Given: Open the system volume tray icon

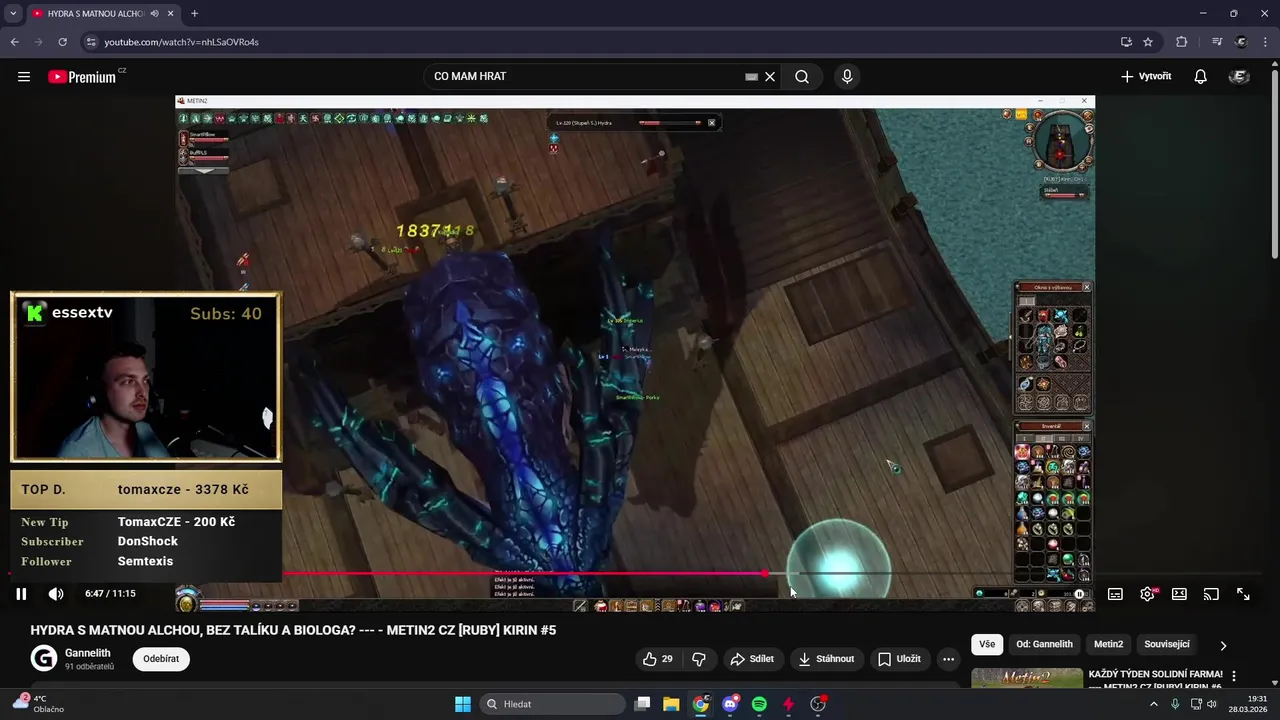Looking at the screenshot, I should click(x=1211, y=704).
